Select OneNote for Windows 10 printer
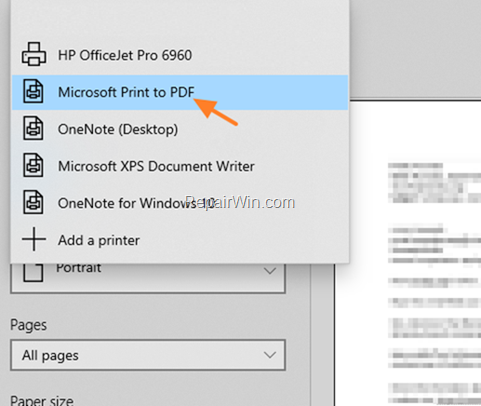The height and width of the screenshot is (406, 481). coord(180,203)
